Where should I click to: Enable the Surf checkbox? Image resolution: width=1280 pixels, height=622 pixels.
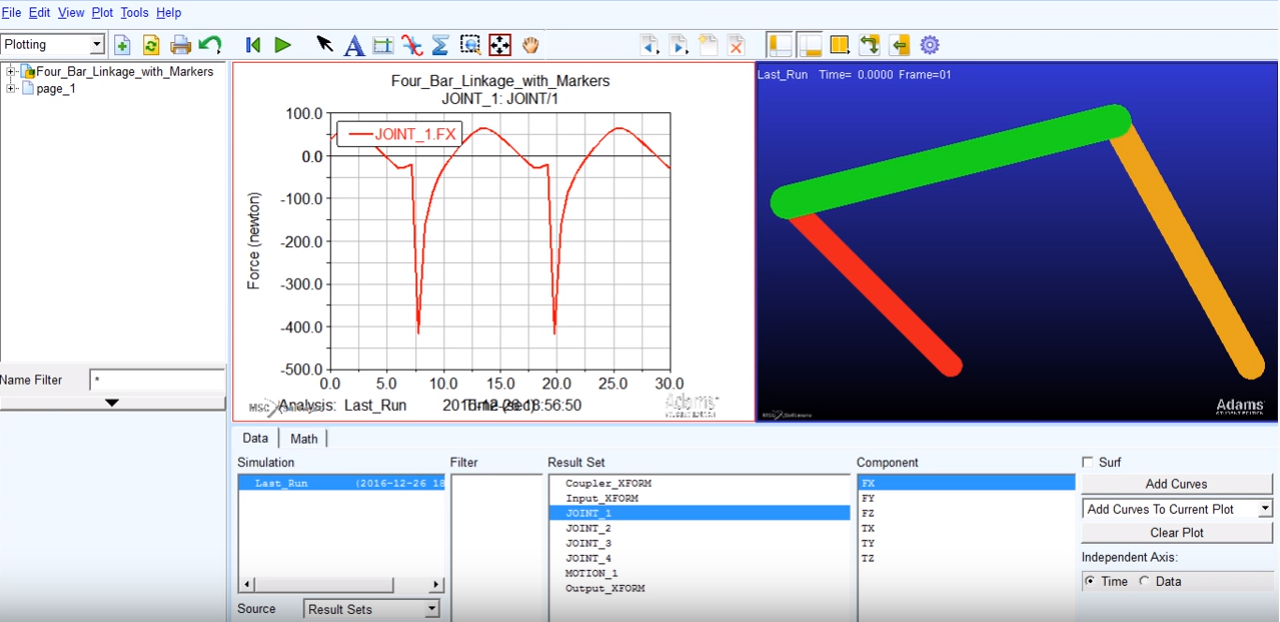[1088, 462]
